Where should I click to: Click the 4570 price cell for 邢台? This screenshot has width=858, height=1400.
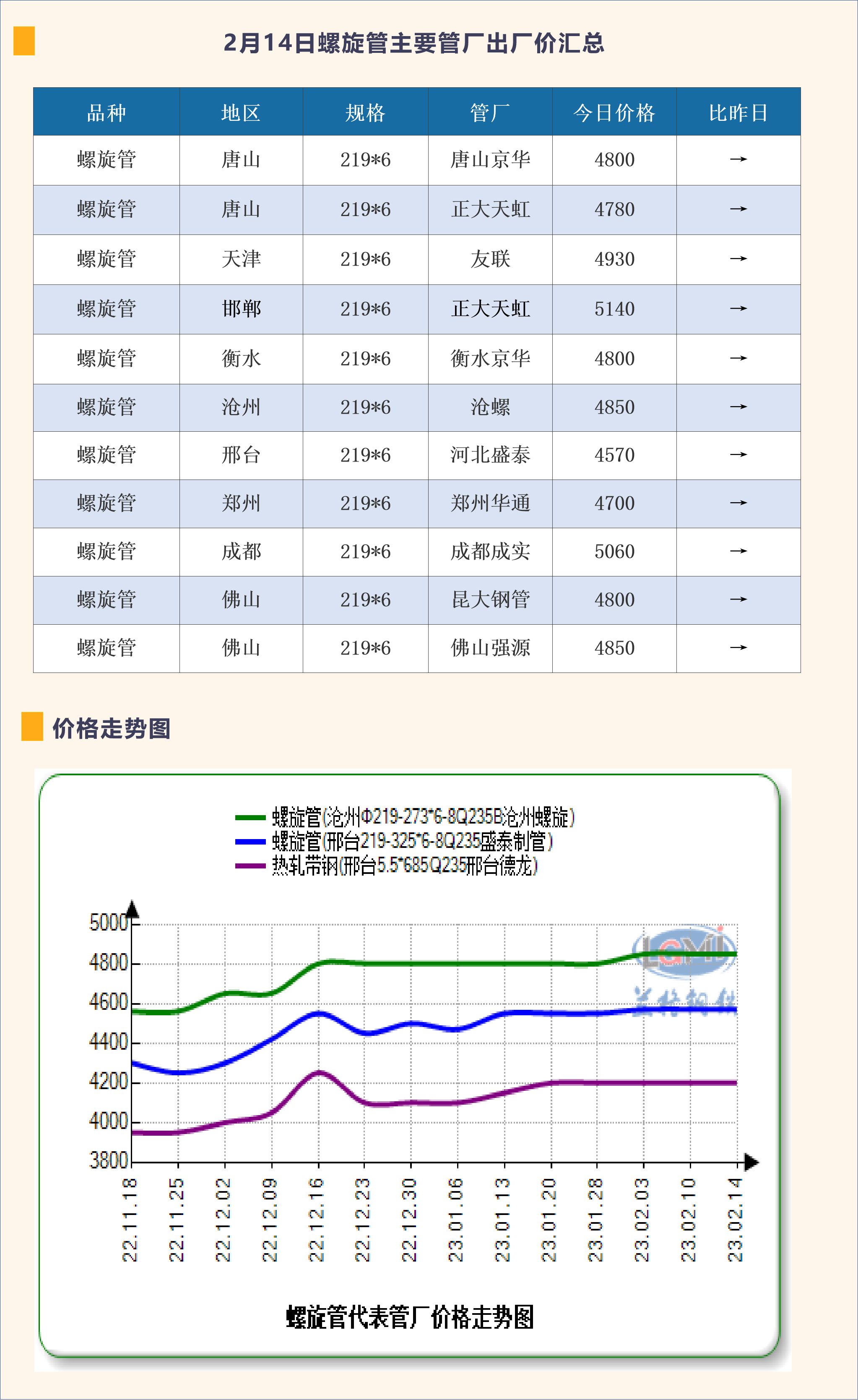pyautogui.click(x=614, y=455)
